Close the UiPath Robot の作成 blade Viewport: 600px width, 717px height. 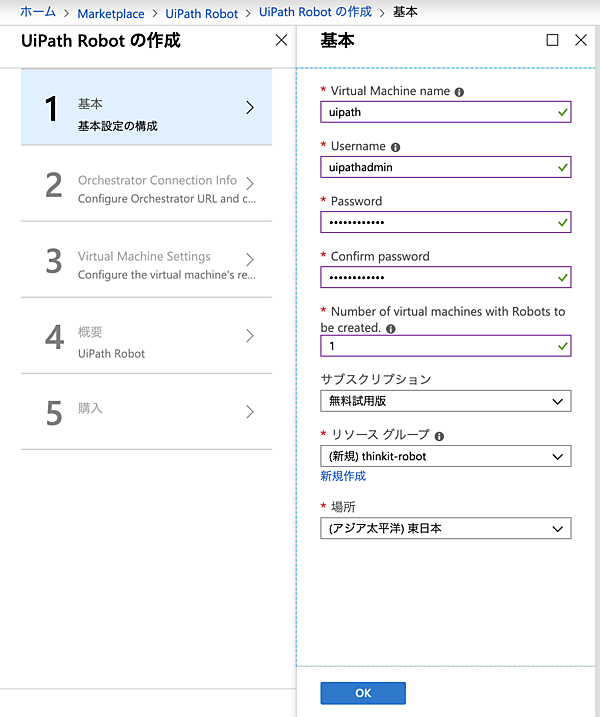click(x=281, y=40)
